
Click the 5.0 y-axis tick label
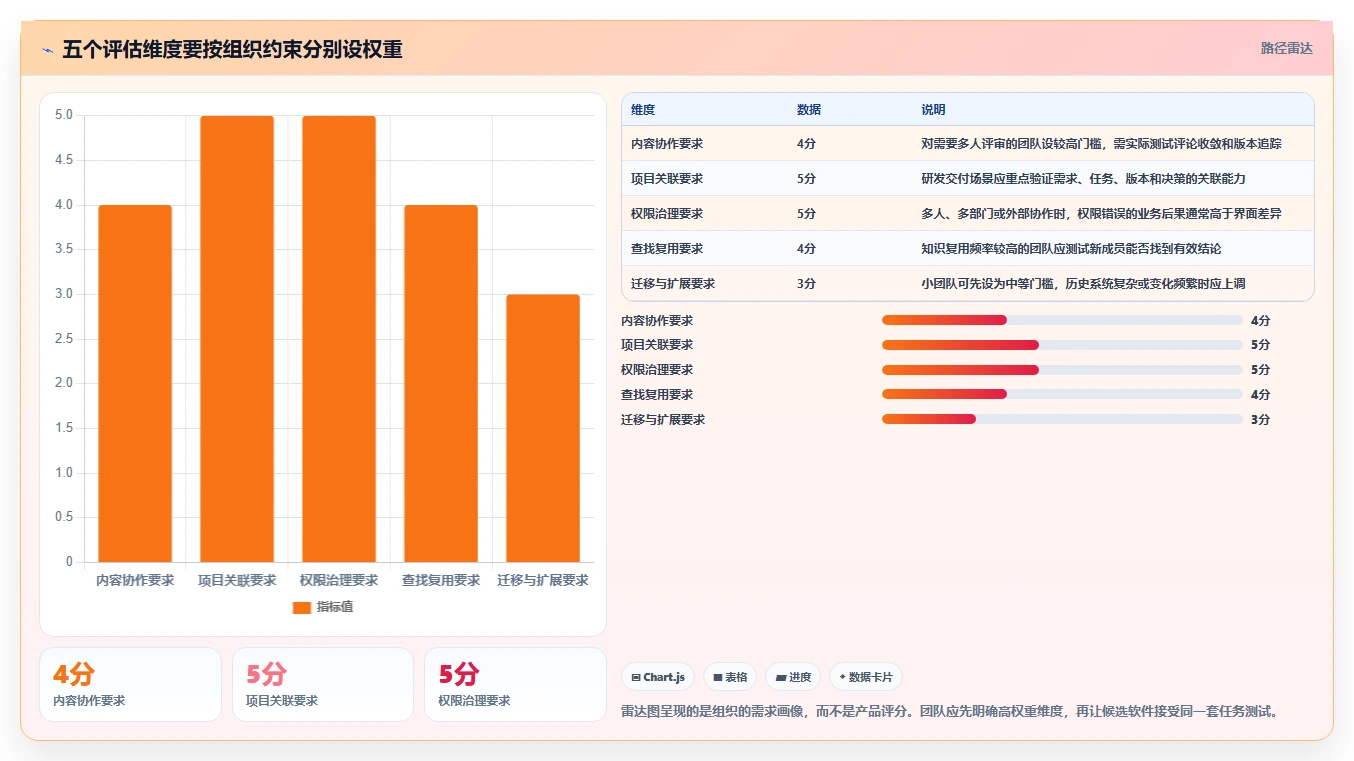[64, 115]
